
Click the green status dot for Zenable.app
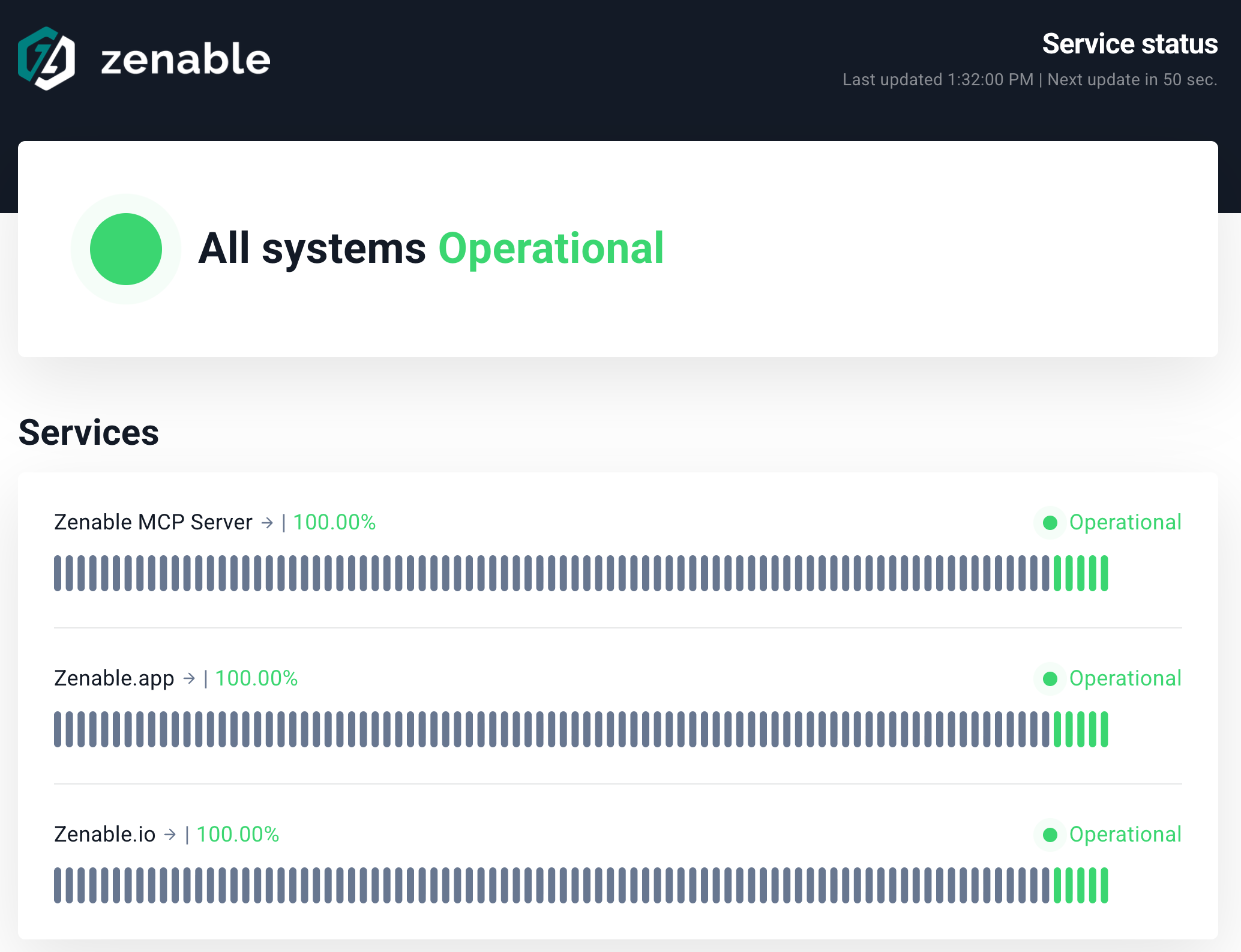(x=1050, y=679)
